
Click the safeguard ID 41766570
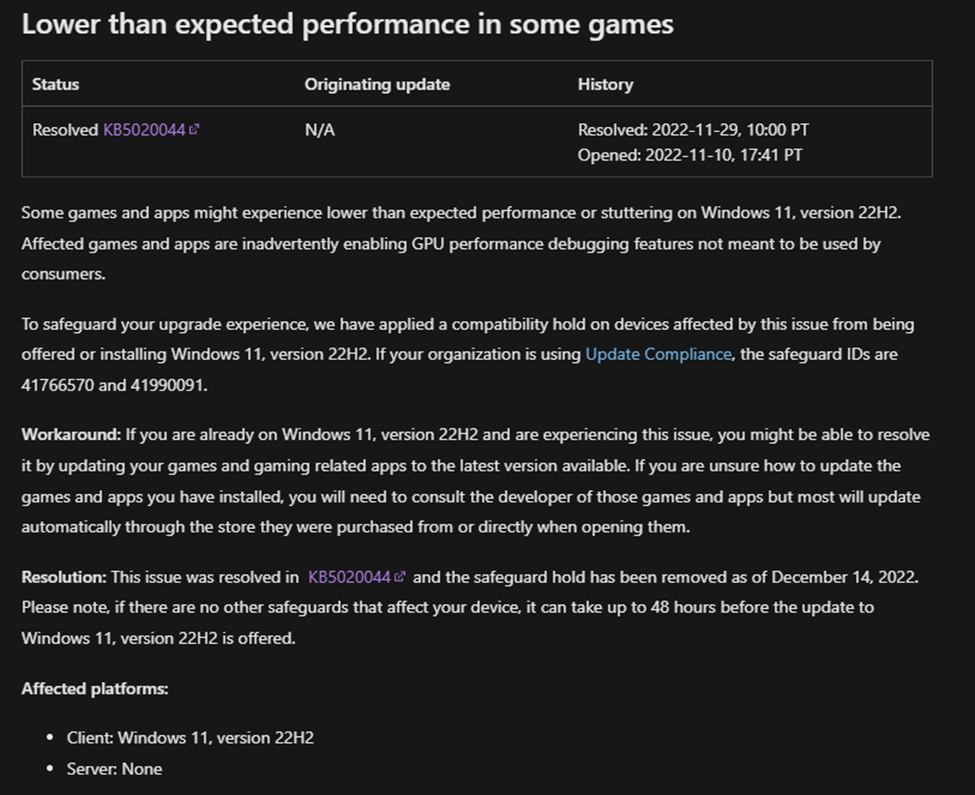[x=58, y=385]
